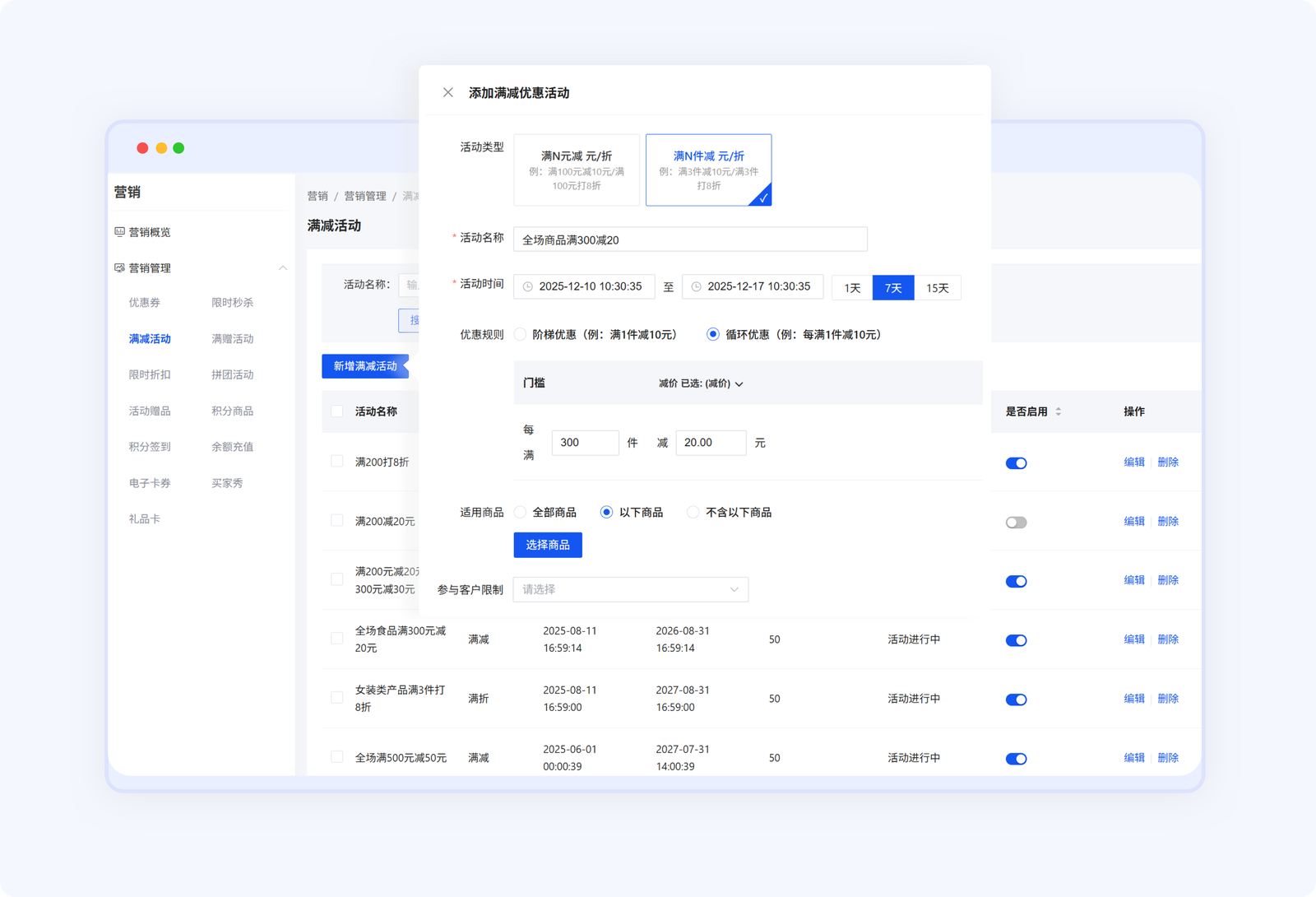Image resolution: width=1316 pixels, height=897 pixels.
Task: Click the 选择商品 button
Action: (548, 545)
